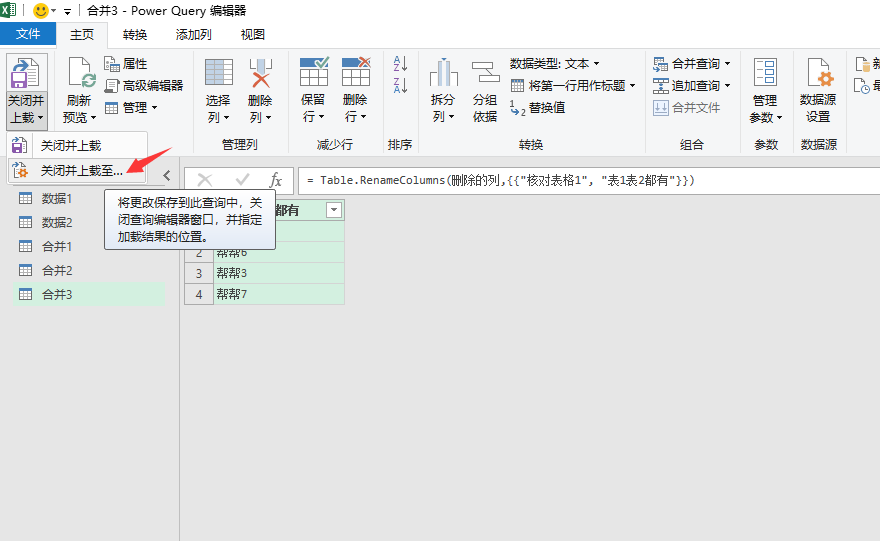Collapse the queries pane with the chevron

click(167, 176)
